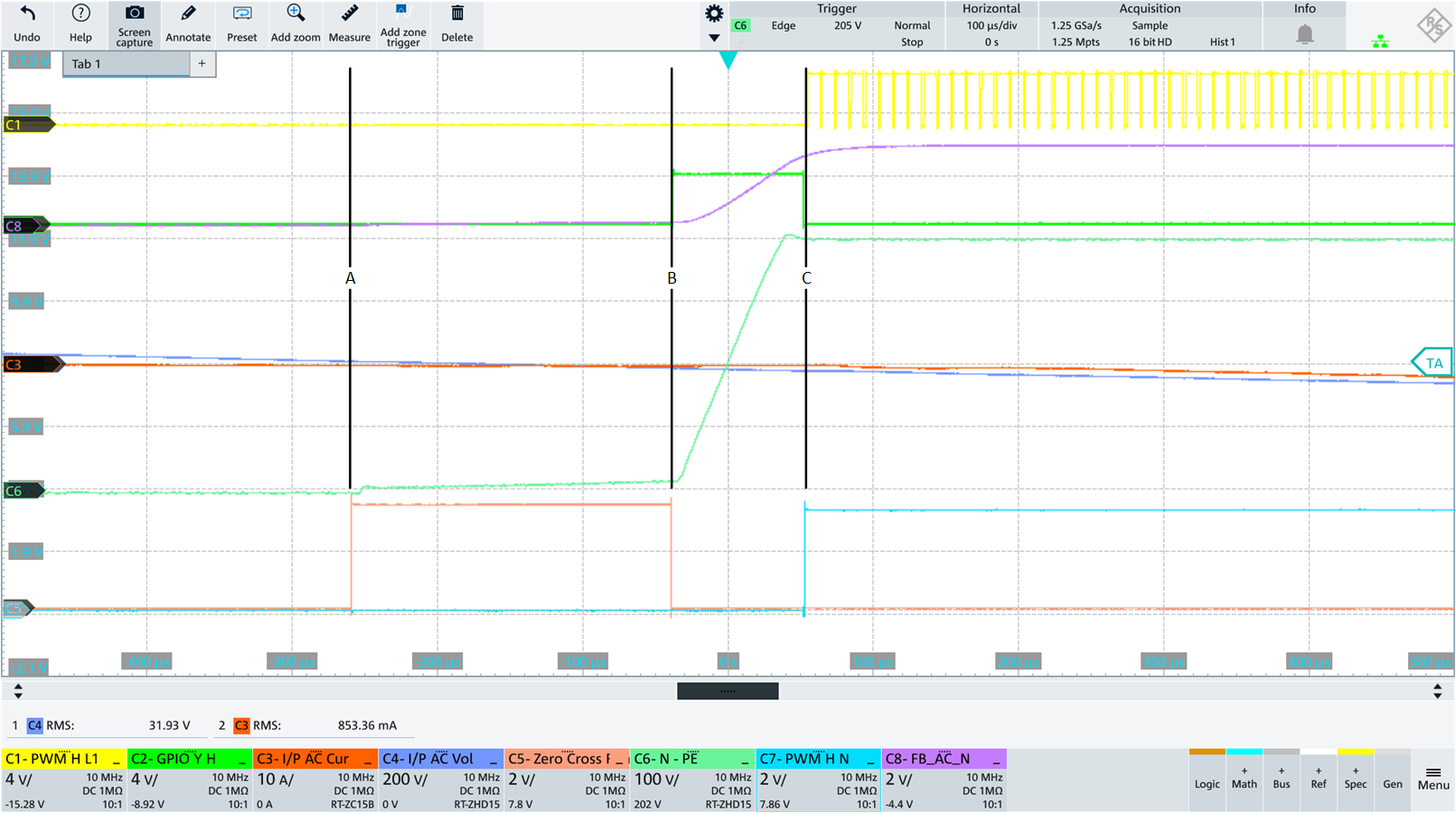Minimize the C1 channel box via dash
This screenshot has height=813, width=1456.
tap(116, 762)
